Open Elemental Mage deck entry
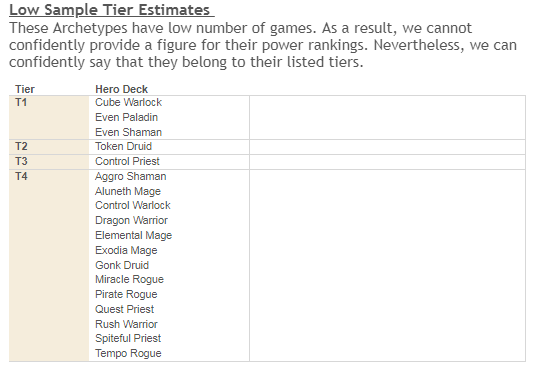 (x=134, y=235)
